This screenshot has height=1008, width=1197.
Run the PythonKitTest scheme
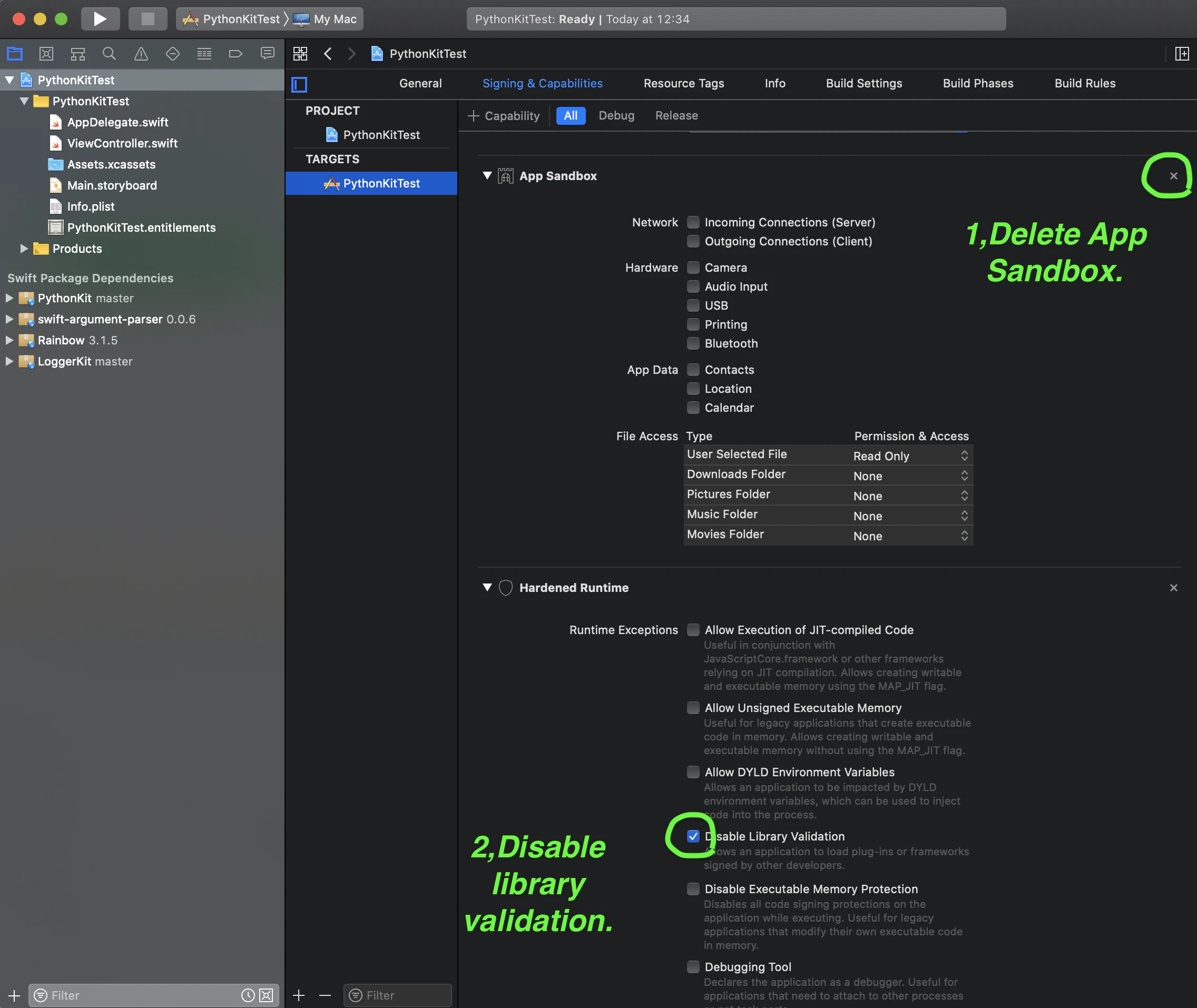tap(100, 19)
